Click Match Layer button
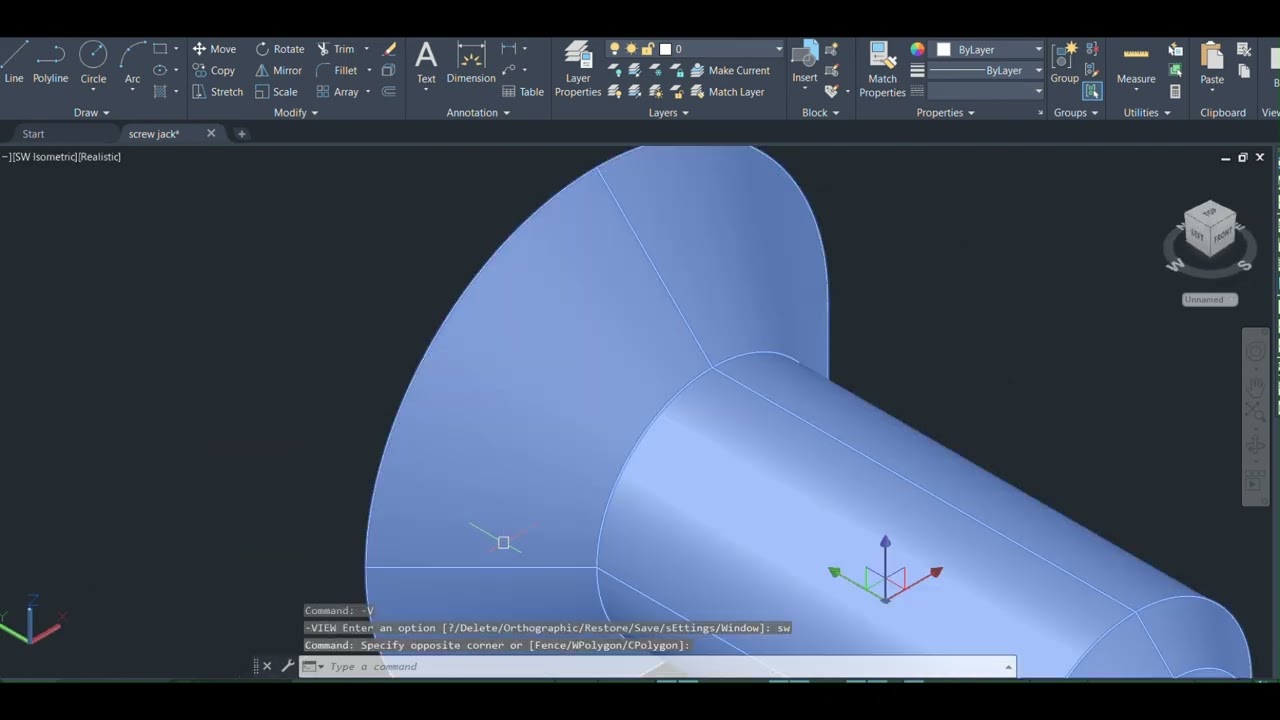The image size is (1280, 720). pos(727,91)
